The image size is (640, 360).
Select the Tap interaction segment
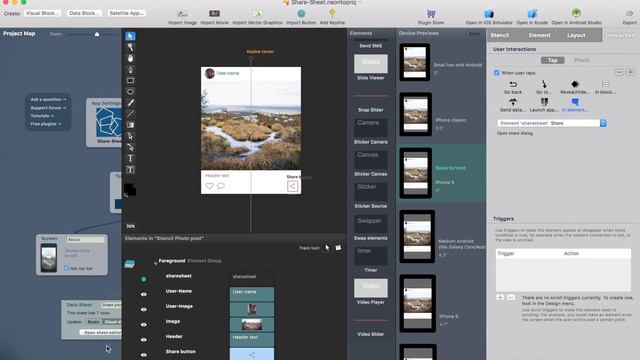click(553, 60)
